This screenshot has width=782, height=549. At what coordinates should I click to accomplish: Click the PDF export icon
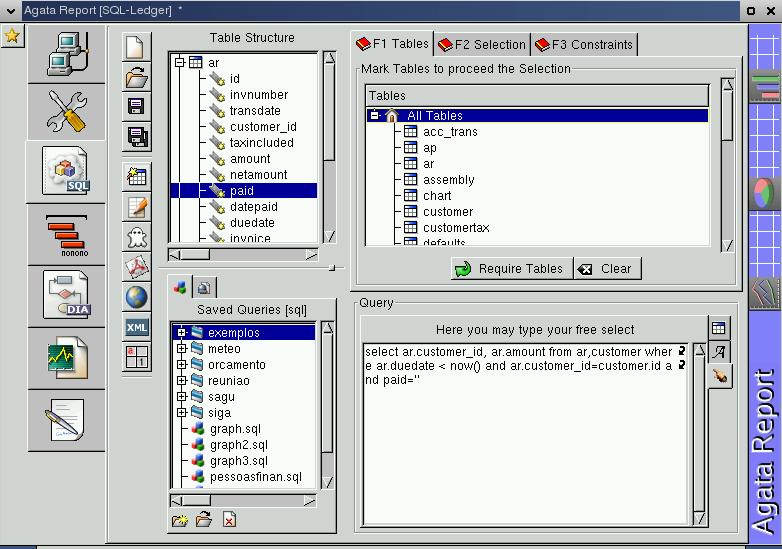[137, 267]
